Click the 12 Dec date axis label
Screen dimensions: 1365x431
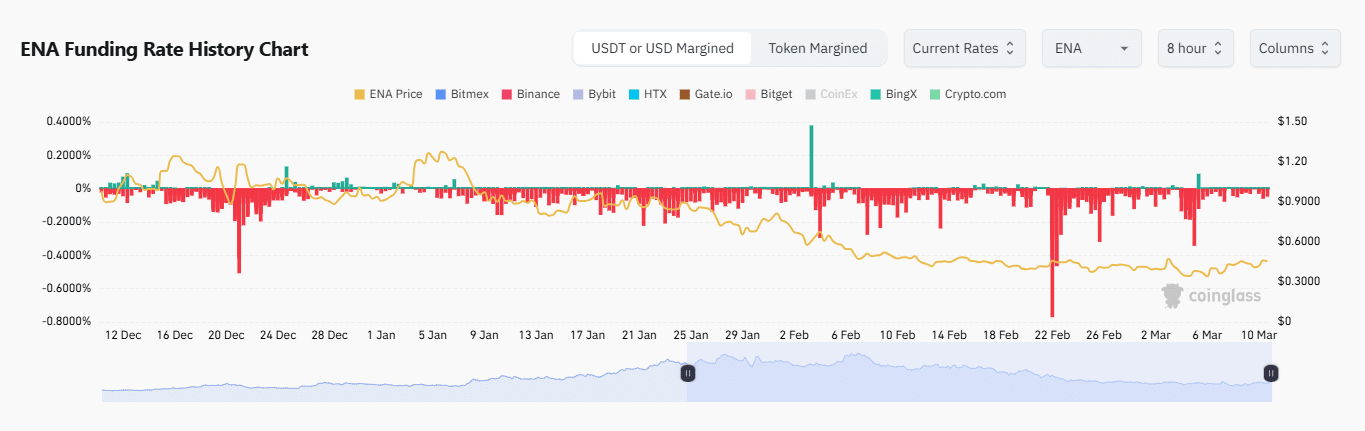pos(122,335)
